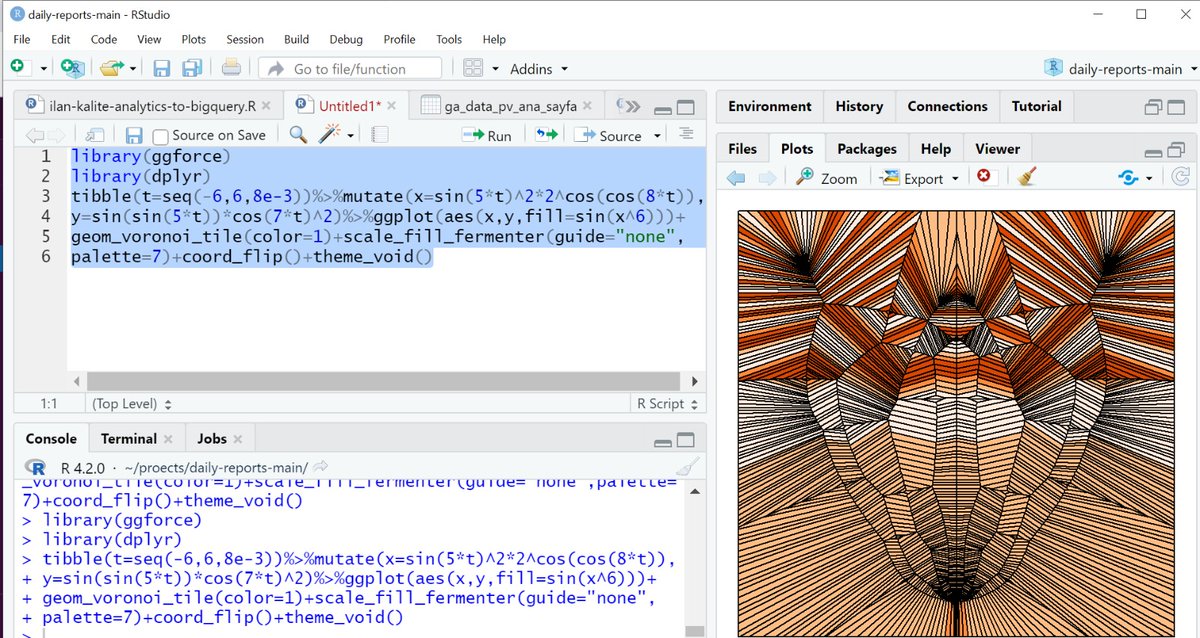Click the Compile Report notebook icon
This screenshot has width=1200, height=638.
(379, 135)
